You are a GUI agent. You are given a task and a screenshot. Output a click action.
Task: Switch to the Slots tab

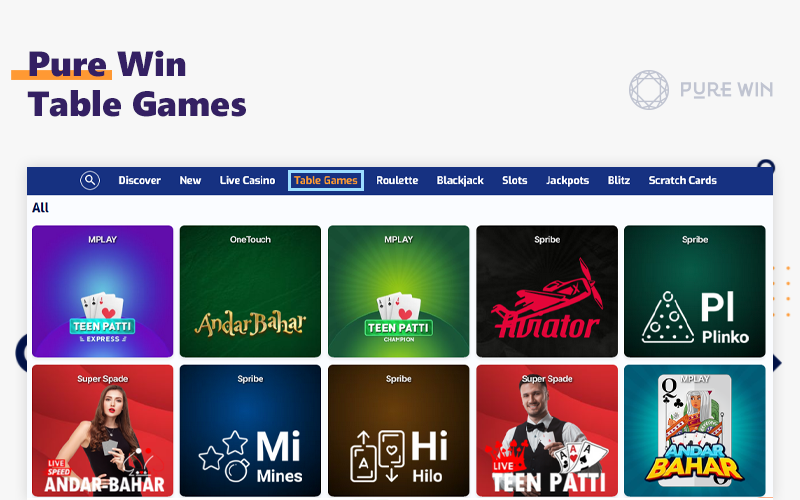pos(514,180)
